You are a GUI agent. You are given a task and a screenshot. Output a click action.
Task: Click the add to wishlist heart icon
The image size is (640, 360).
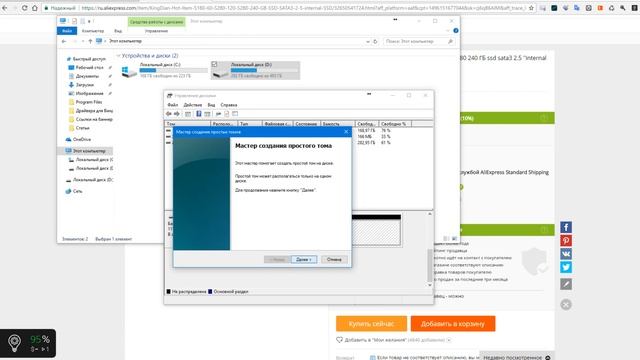(x=340, y=340)
